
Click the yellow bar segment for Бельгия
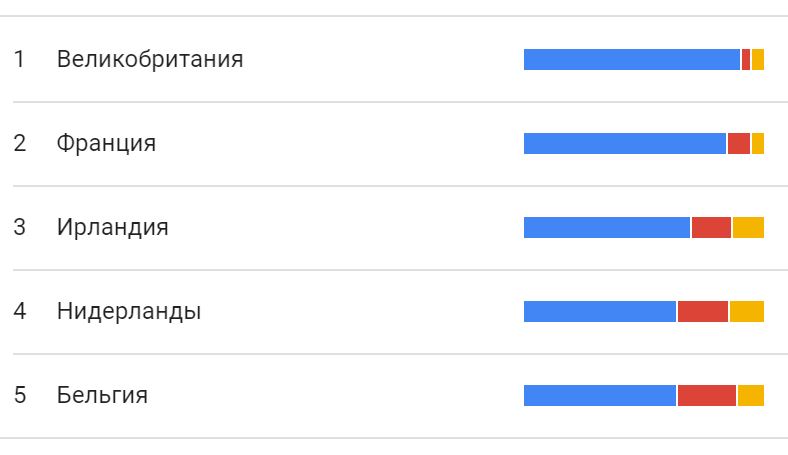pos(751,395)
